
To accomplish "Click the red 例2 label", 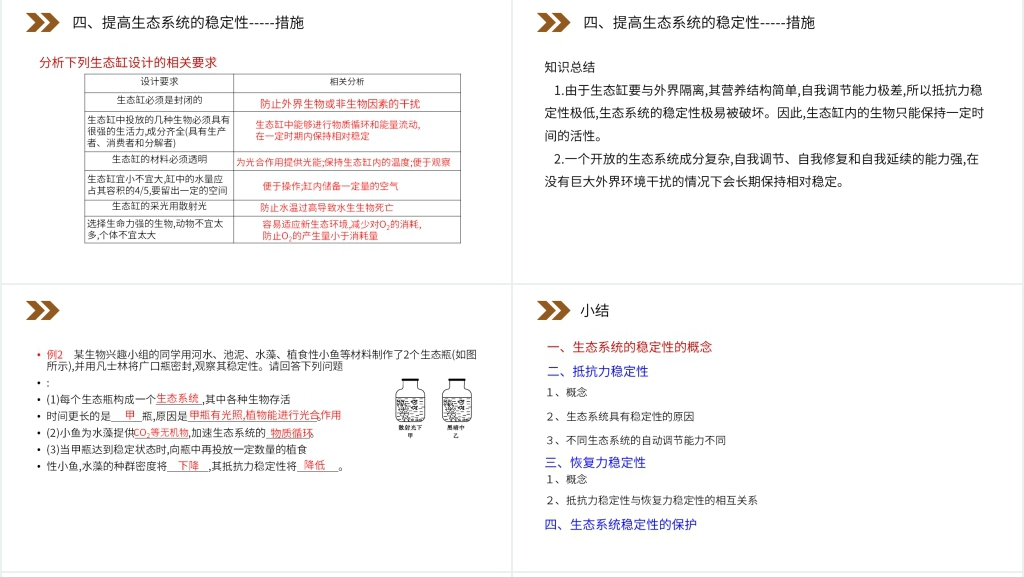I will (55, 354).
